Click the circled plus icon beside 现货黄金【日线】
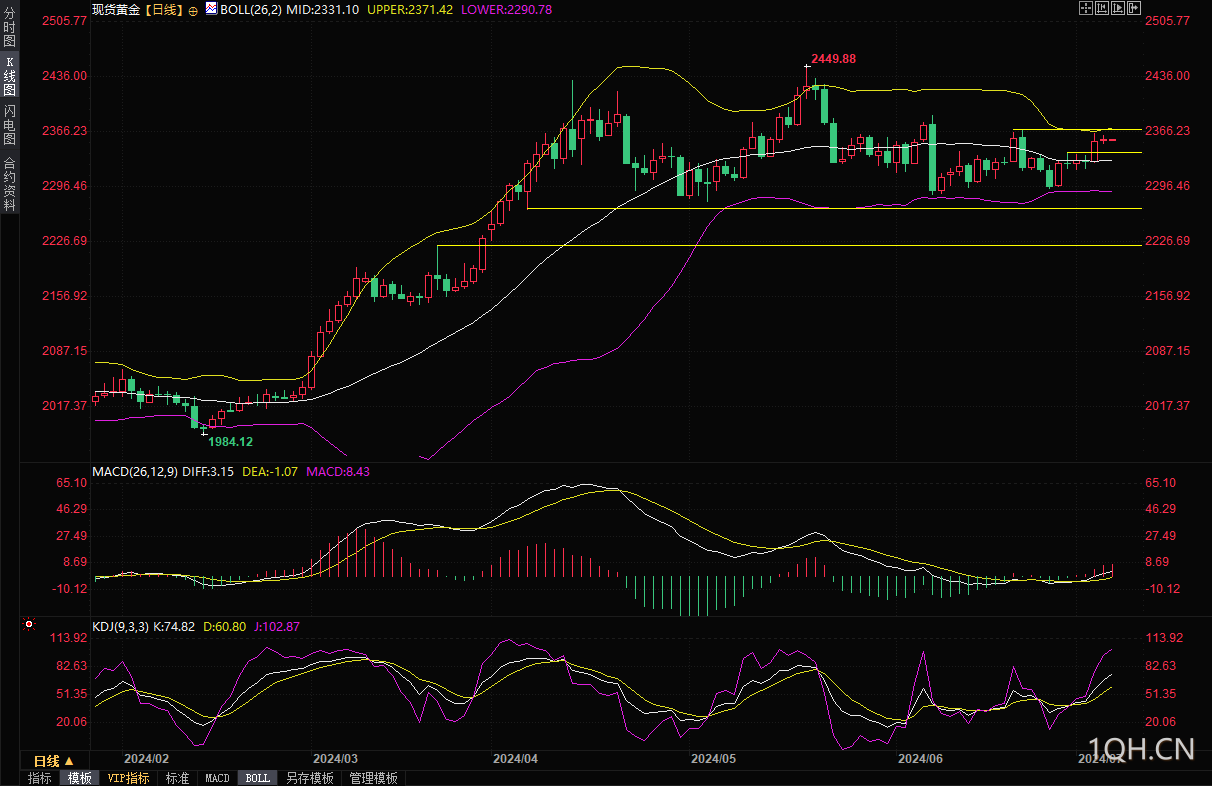1212x786 pixels. 193,9
